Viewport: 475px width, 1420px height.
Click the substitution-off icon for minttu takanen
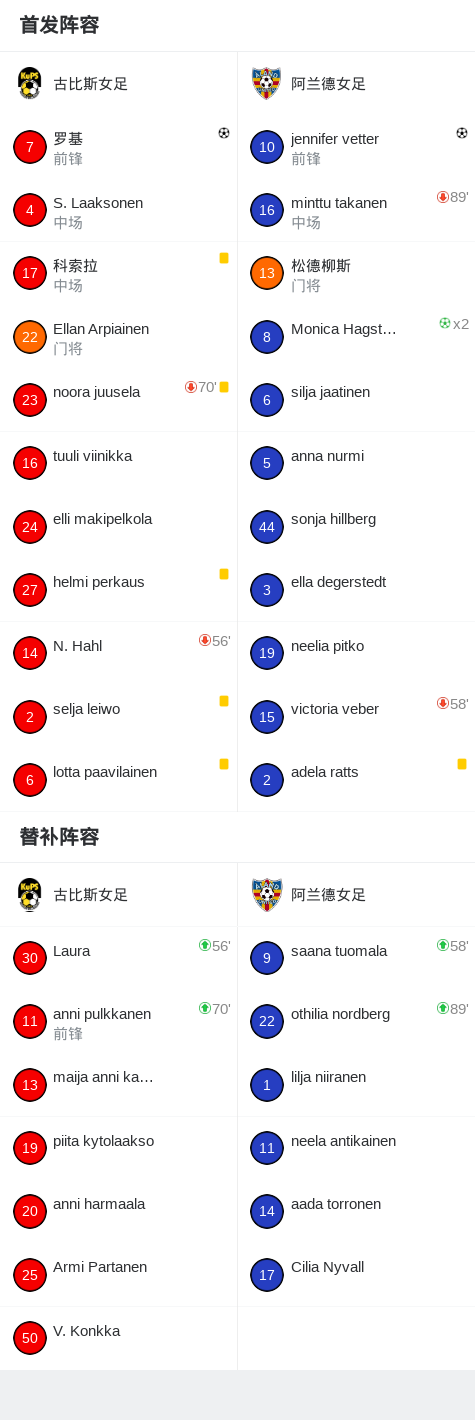[x=443, y=197]
